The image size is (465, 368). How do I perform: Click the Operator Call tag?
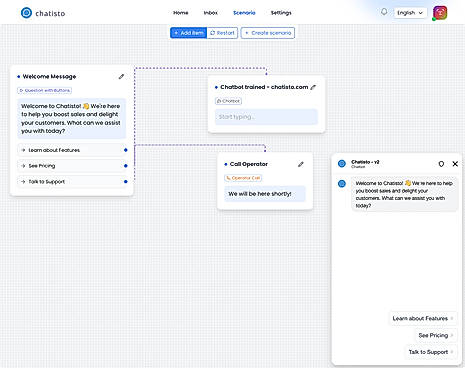pos(243,178)
